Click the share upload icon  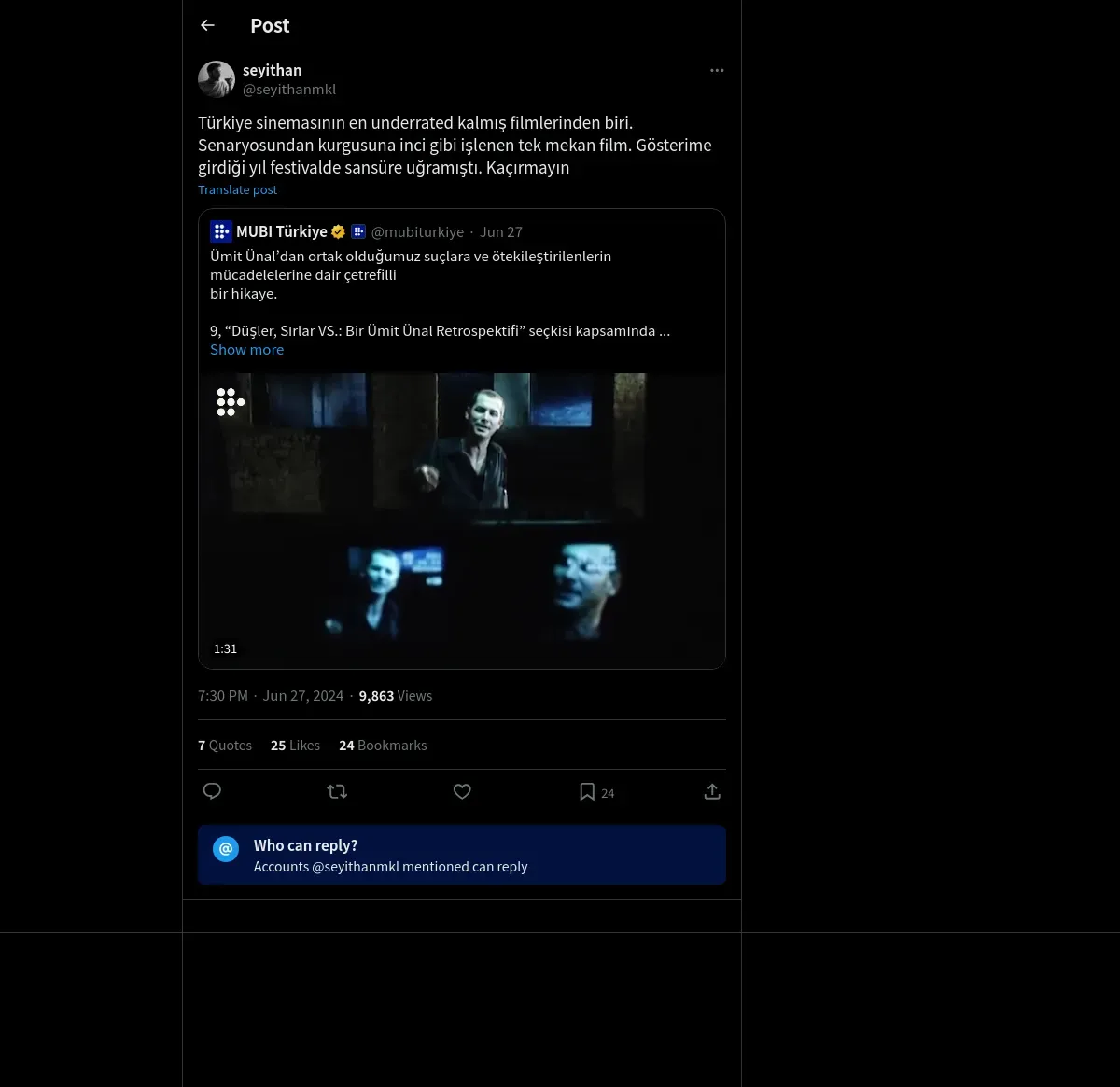point(712,791)
